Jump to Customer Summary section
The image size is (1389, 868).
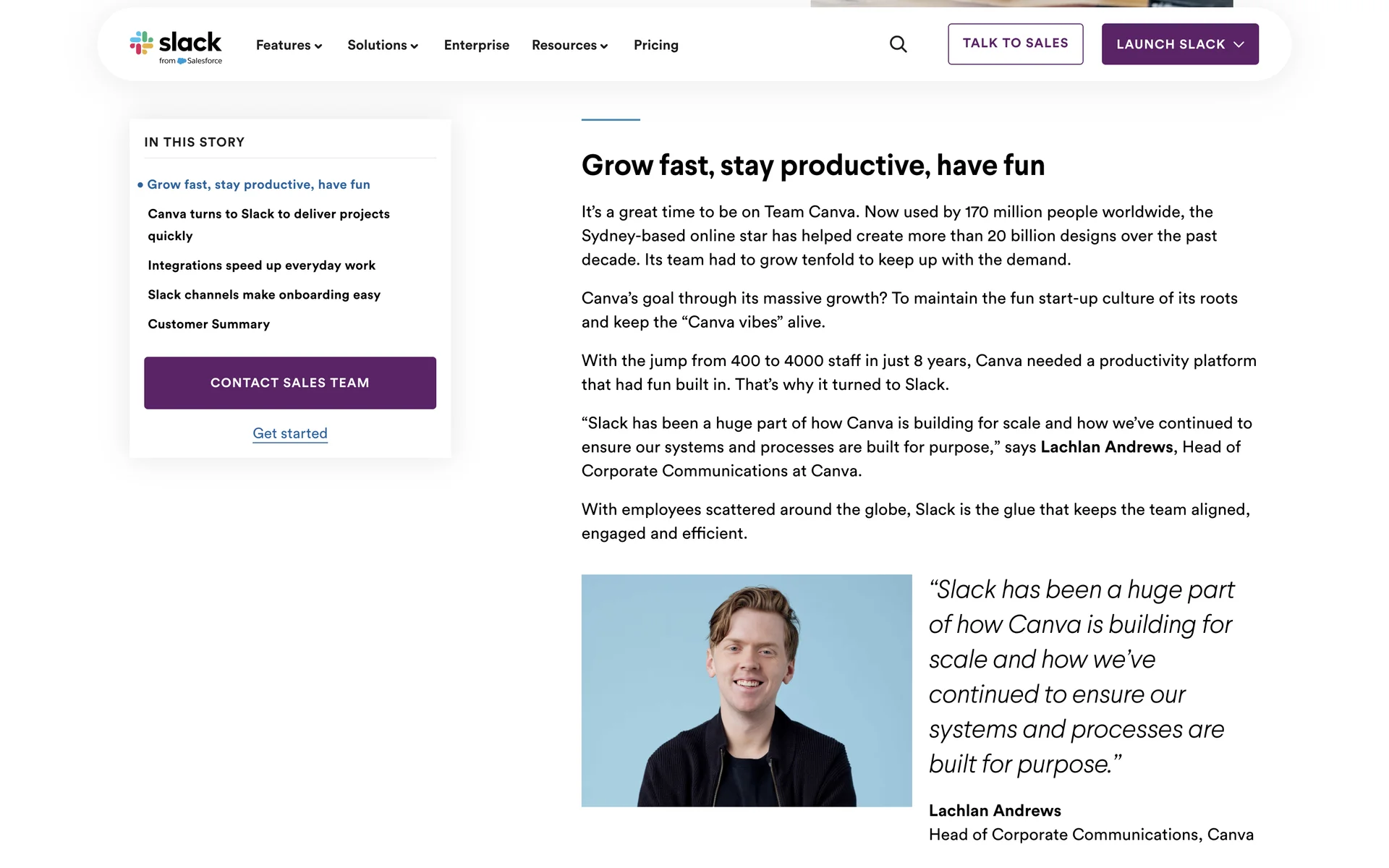pyautogui.click(x=208, y=324)
